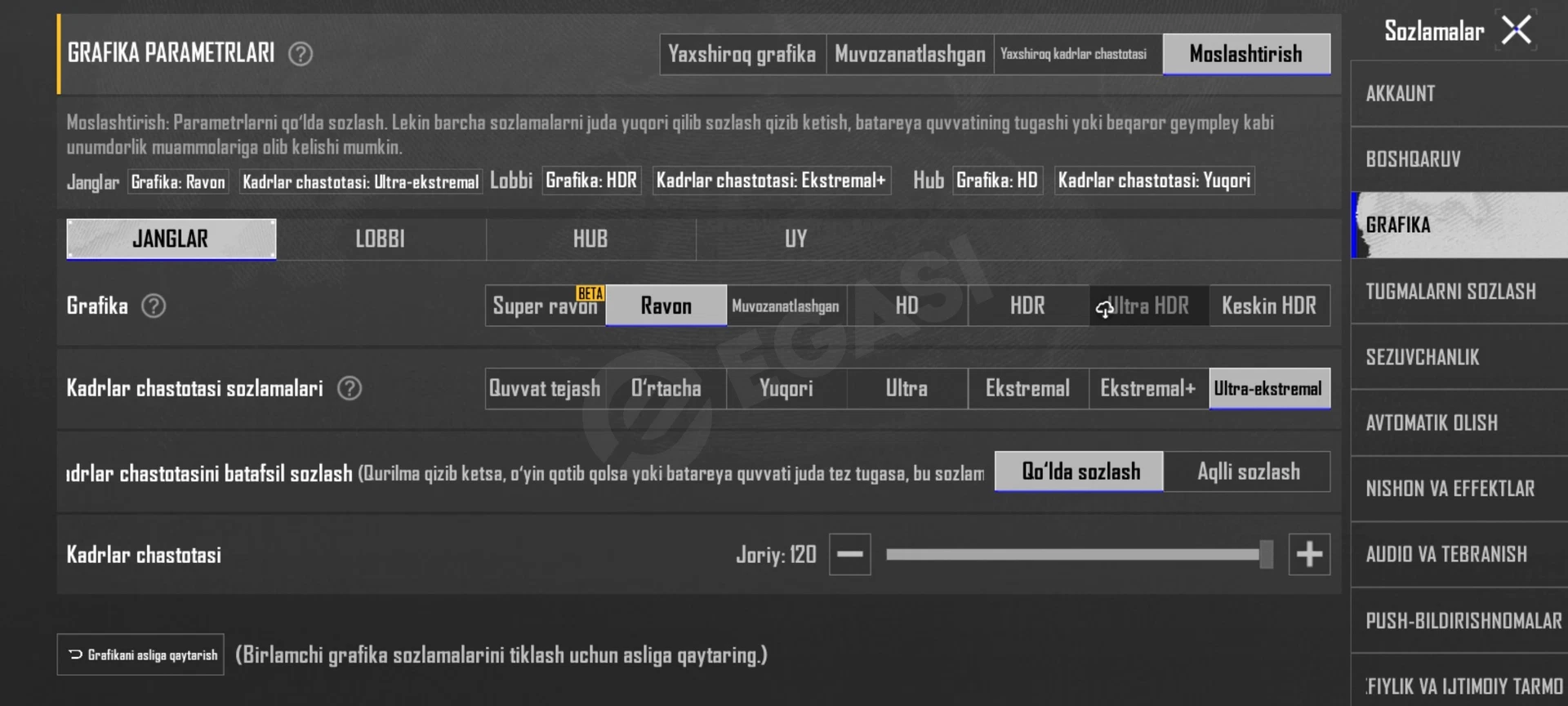Set frame rate to Ekstremal
Screen dimensions: 1568x706
pos(1028,388)
